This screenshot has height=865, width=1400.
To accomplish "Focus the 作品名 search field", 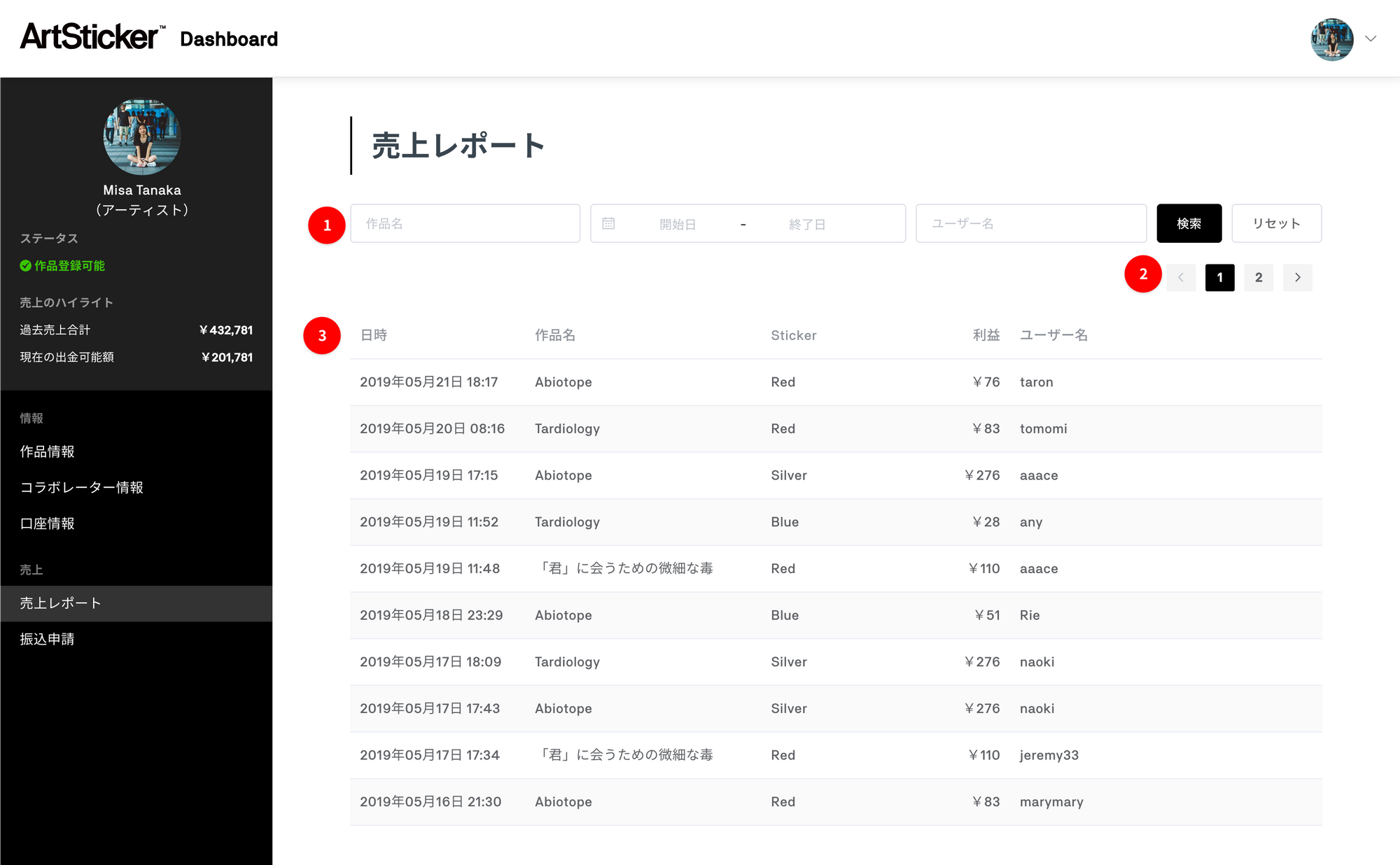I will pos(465,223).
